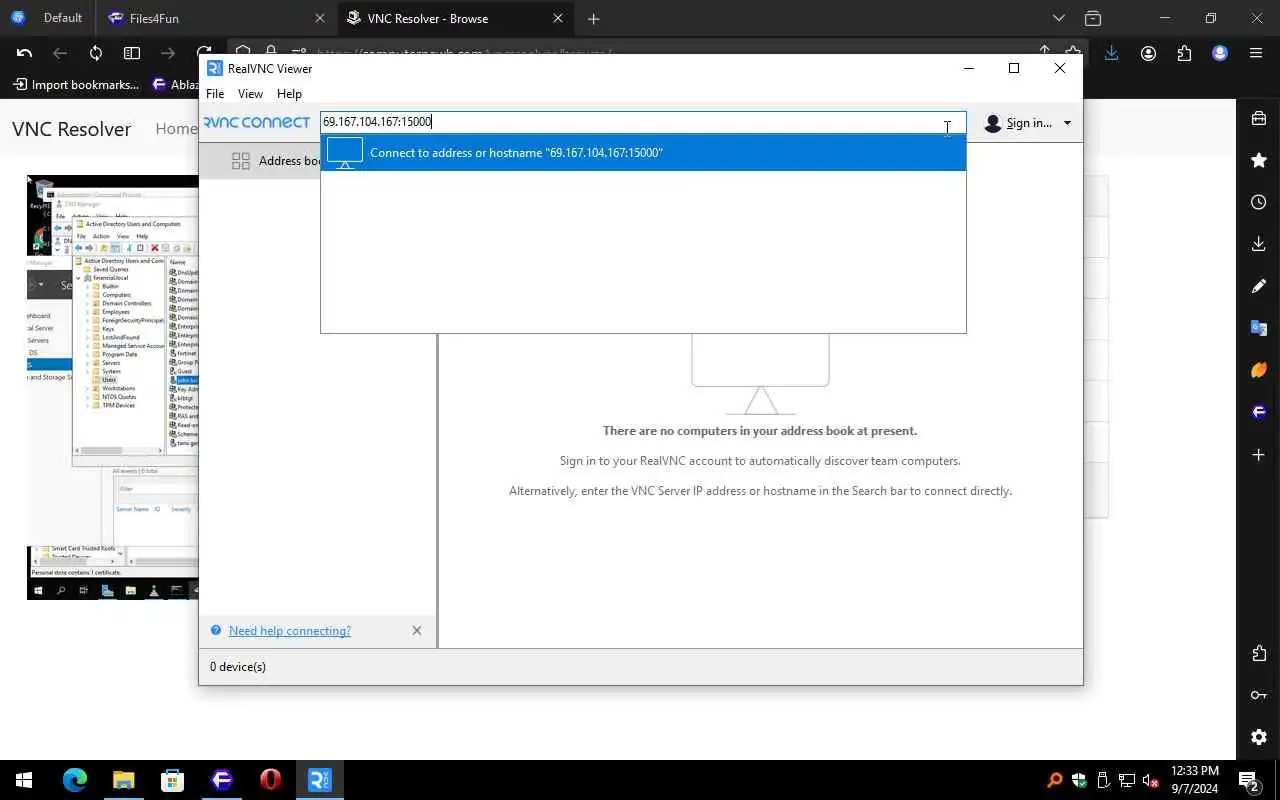Open the Import bookmarks bookmark

(76, 85)
